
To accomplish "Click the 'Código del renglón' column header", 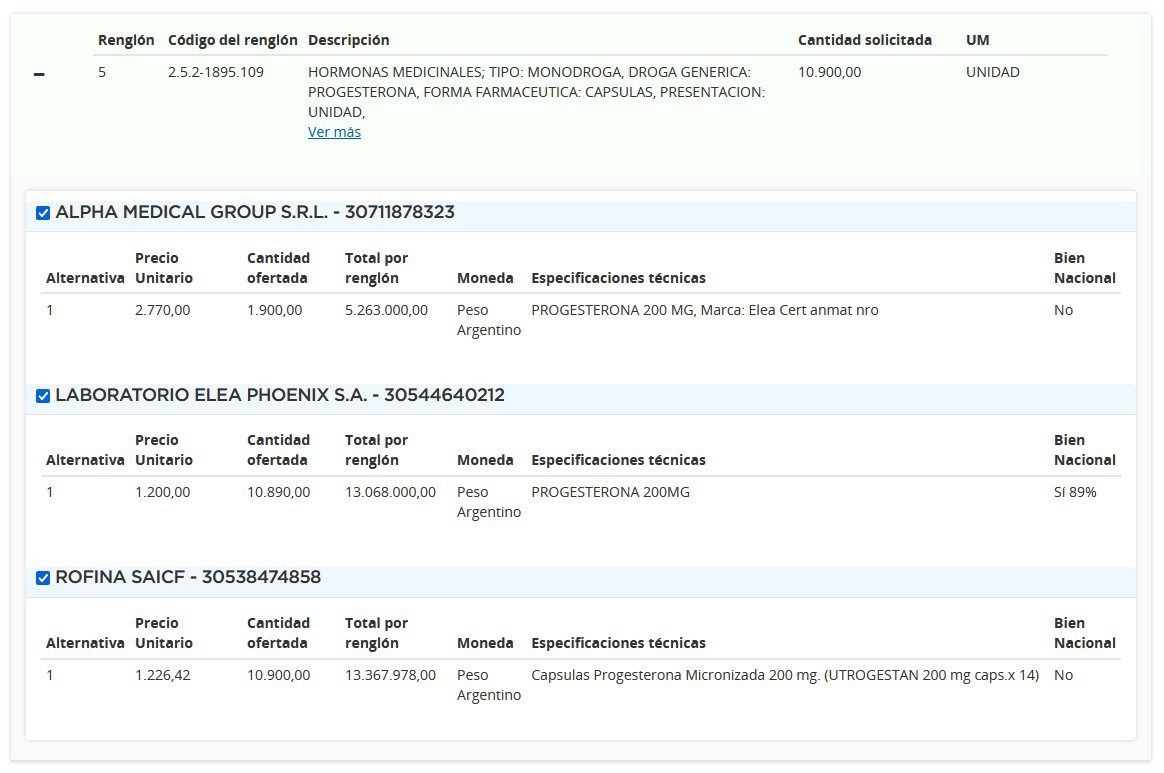I will pyautogui.click(x=232, y=40).
